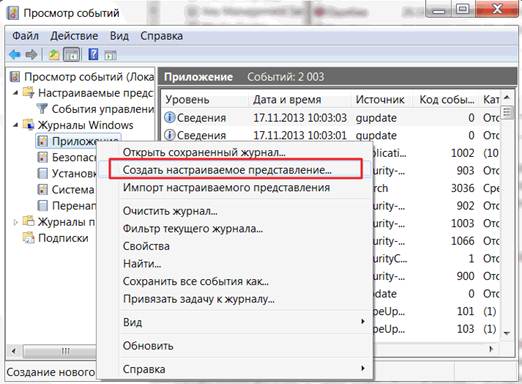Click the Безопасность log icon
This screenshot has height=384, width=522.
click(42, 157)
